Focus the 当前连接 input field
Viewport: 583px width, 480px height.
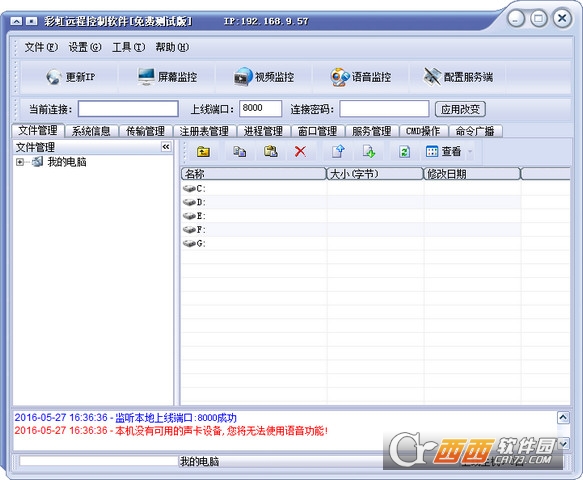pos(128,109)
